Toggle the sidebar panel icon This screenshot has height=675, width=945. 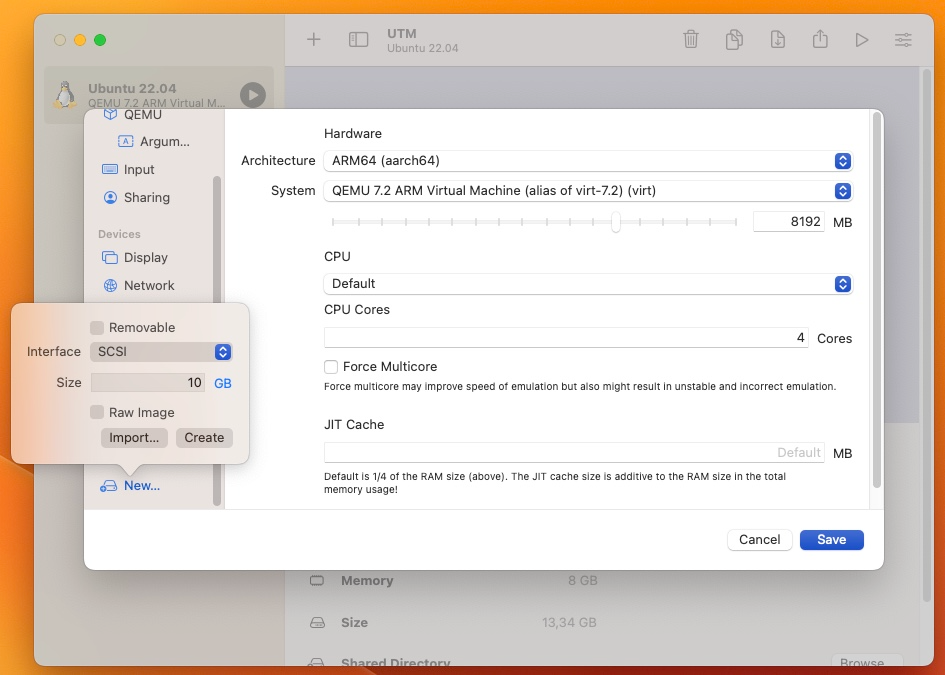point(358,40)
